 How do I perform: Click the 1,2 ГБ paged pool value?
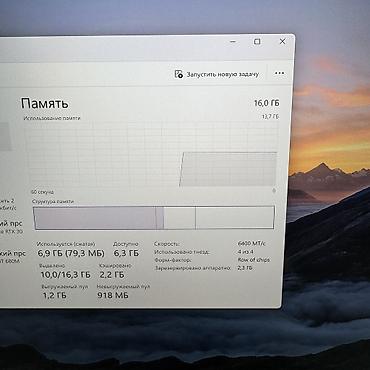54,295
